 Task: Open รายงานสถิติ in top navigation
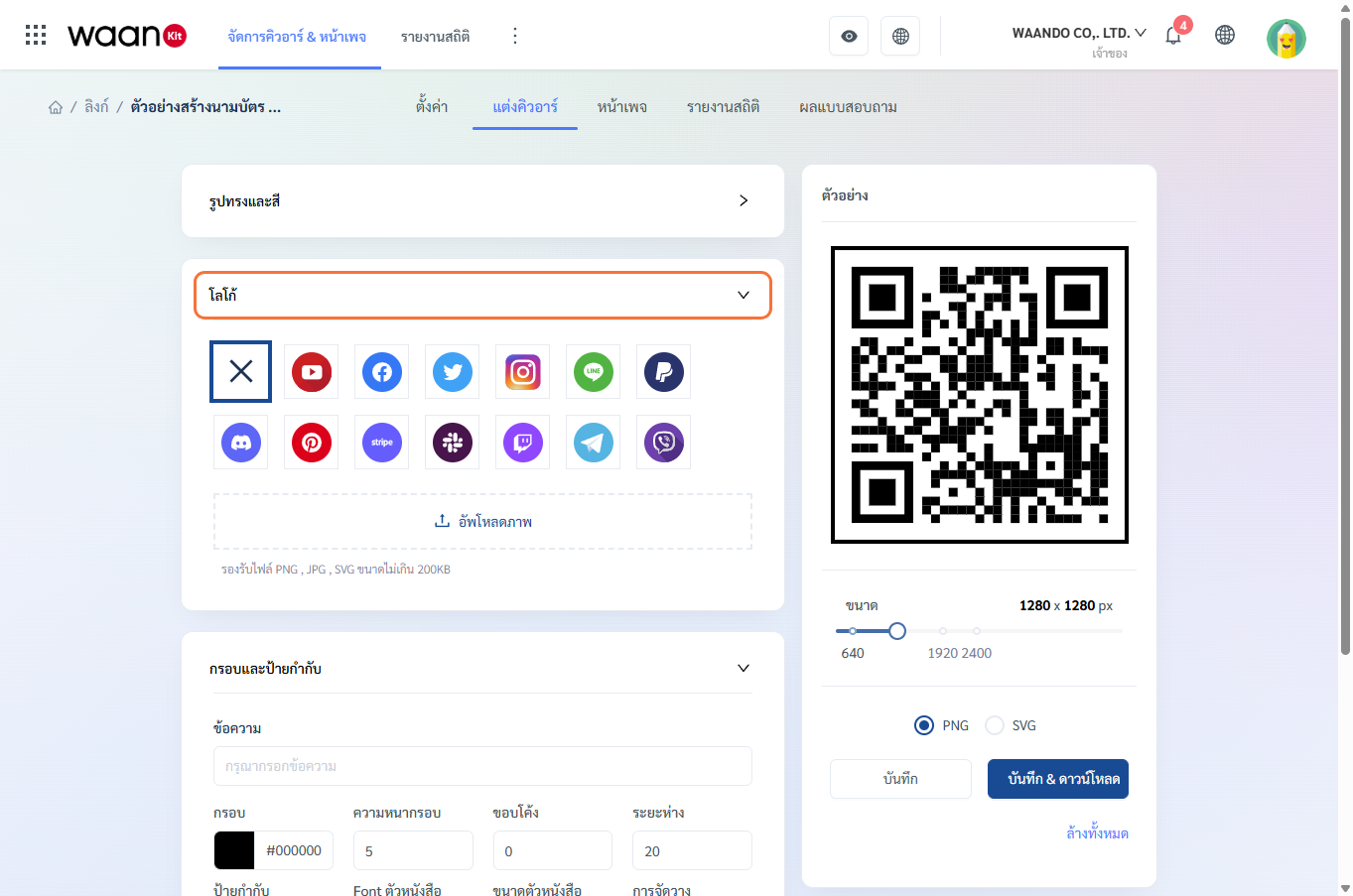click(x=435, y=36)
